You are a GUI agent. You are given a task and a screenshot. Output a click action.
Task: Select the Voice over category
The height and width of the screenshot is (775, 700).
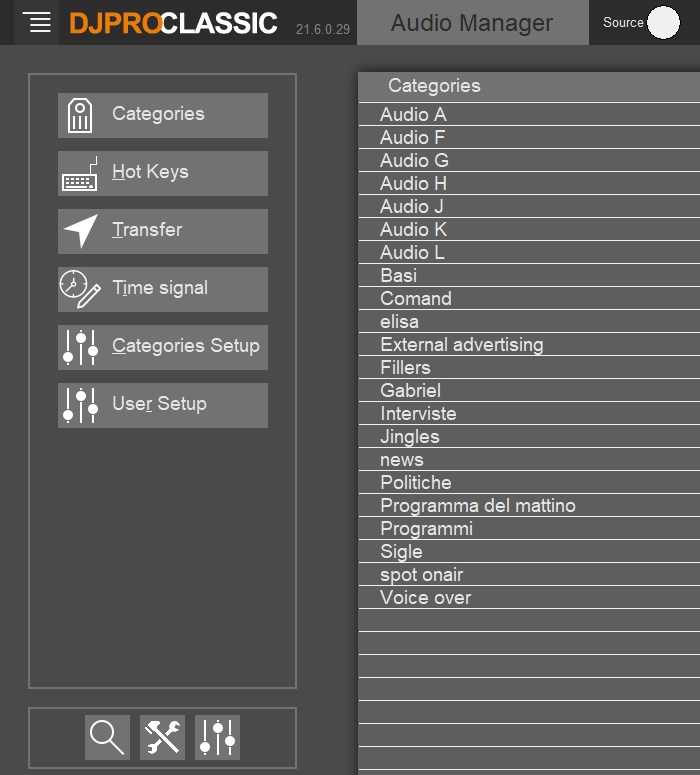(425, 598)
